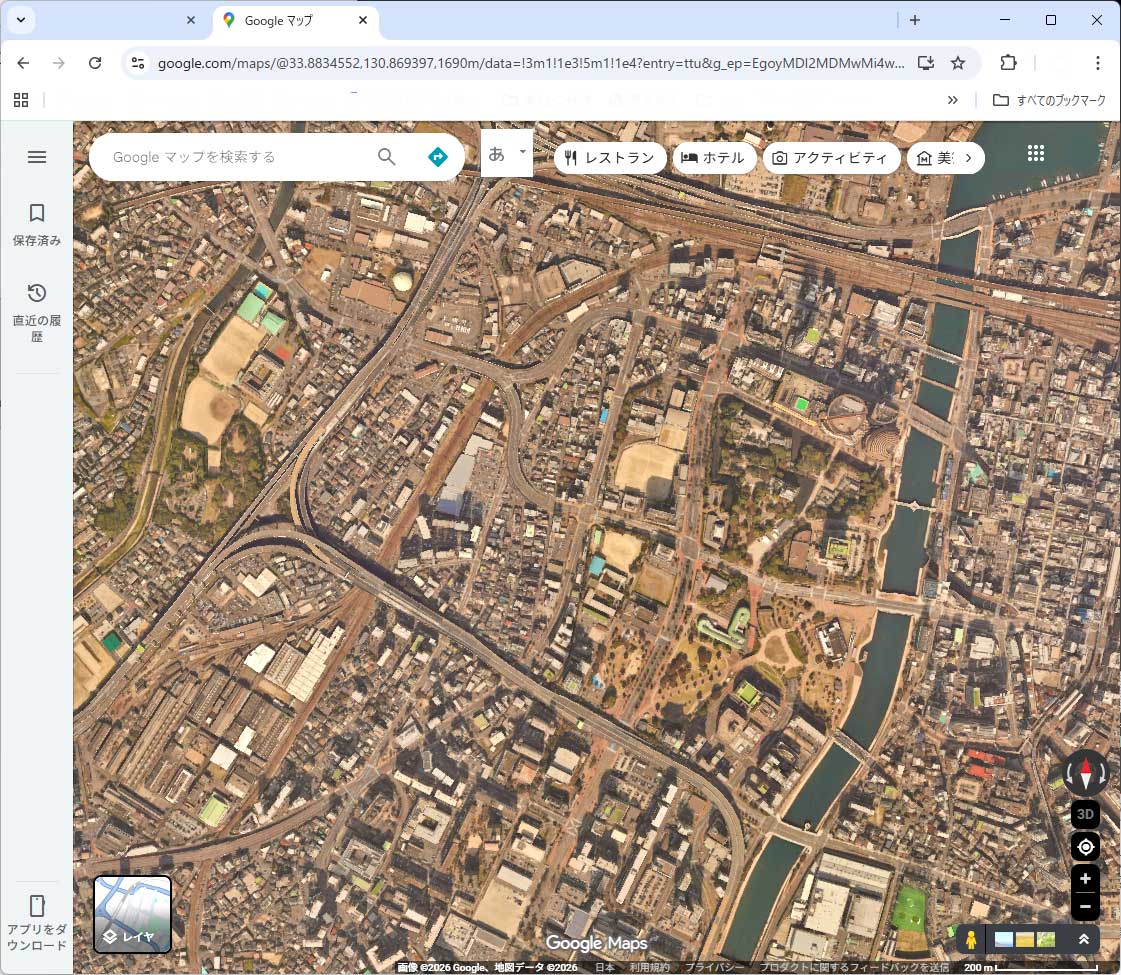Expand the imagery strip with double chevron

tap(1083, 939)
